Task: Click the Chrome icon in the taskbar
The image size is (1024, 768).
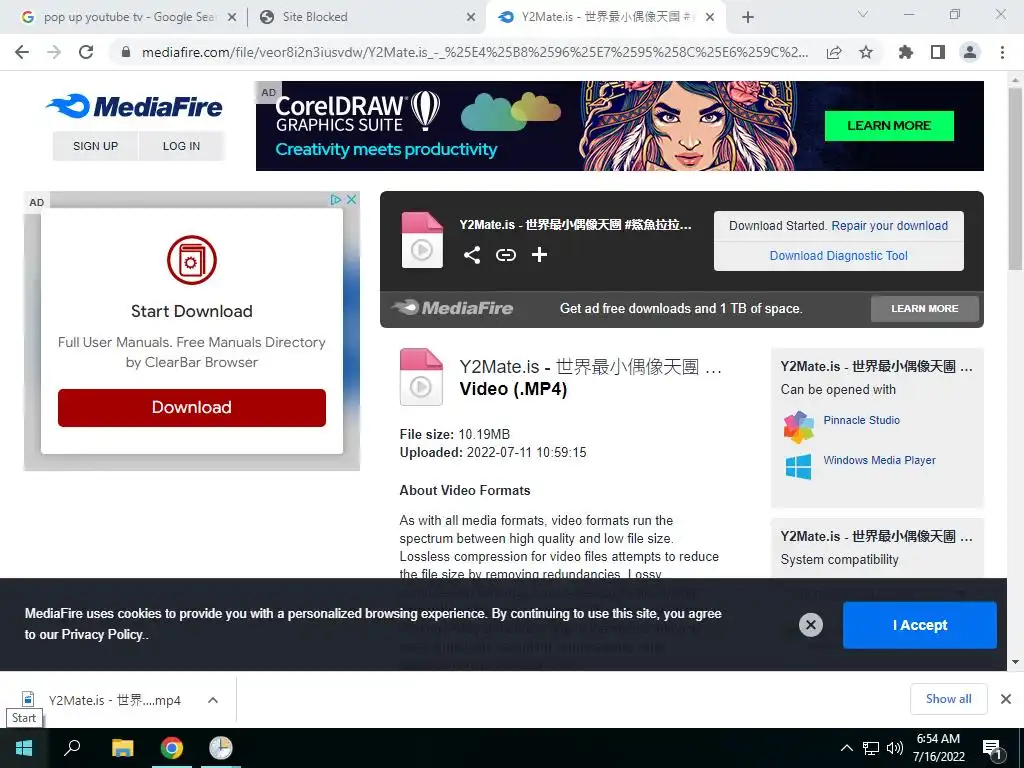Action: coord(172,748)
